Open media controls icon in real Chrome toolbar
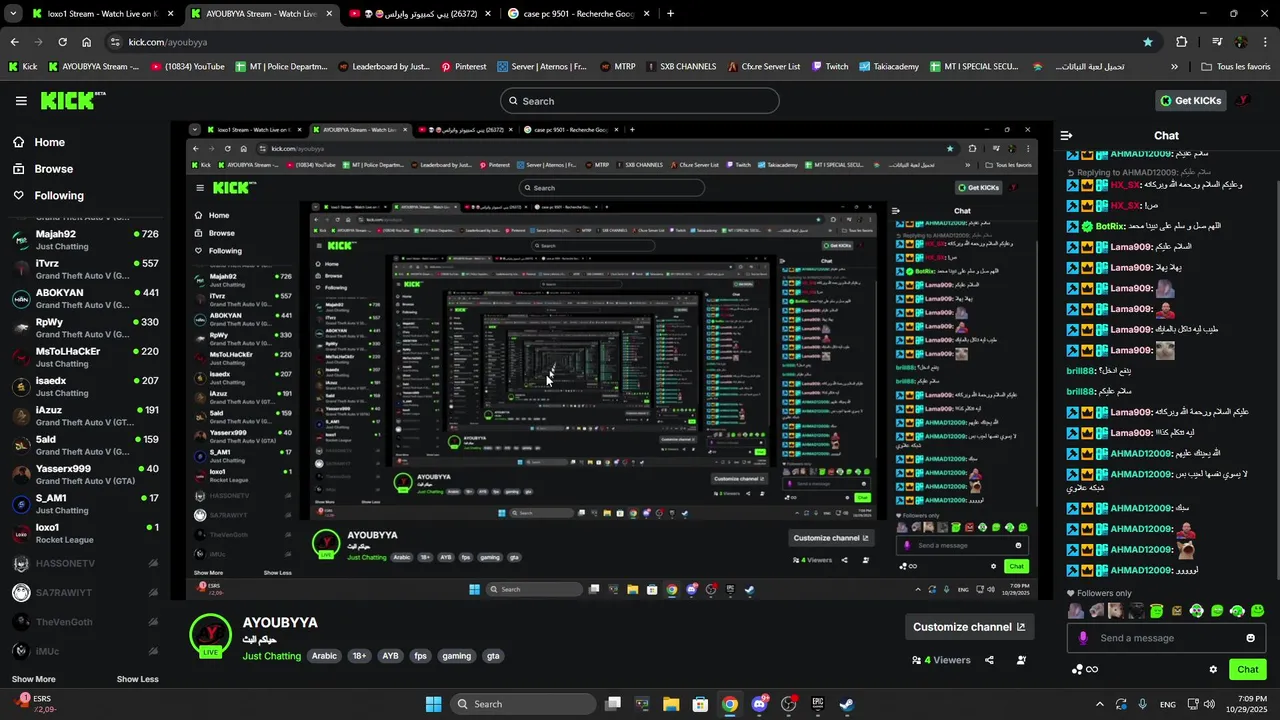The height and width of the screenshot is (720, 1280). 1216,42
